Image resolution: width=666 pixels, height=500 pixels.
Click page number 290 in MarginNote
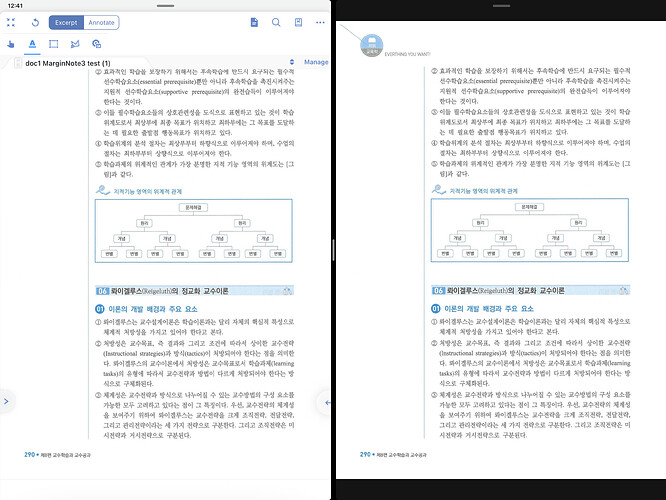[29, 455]
